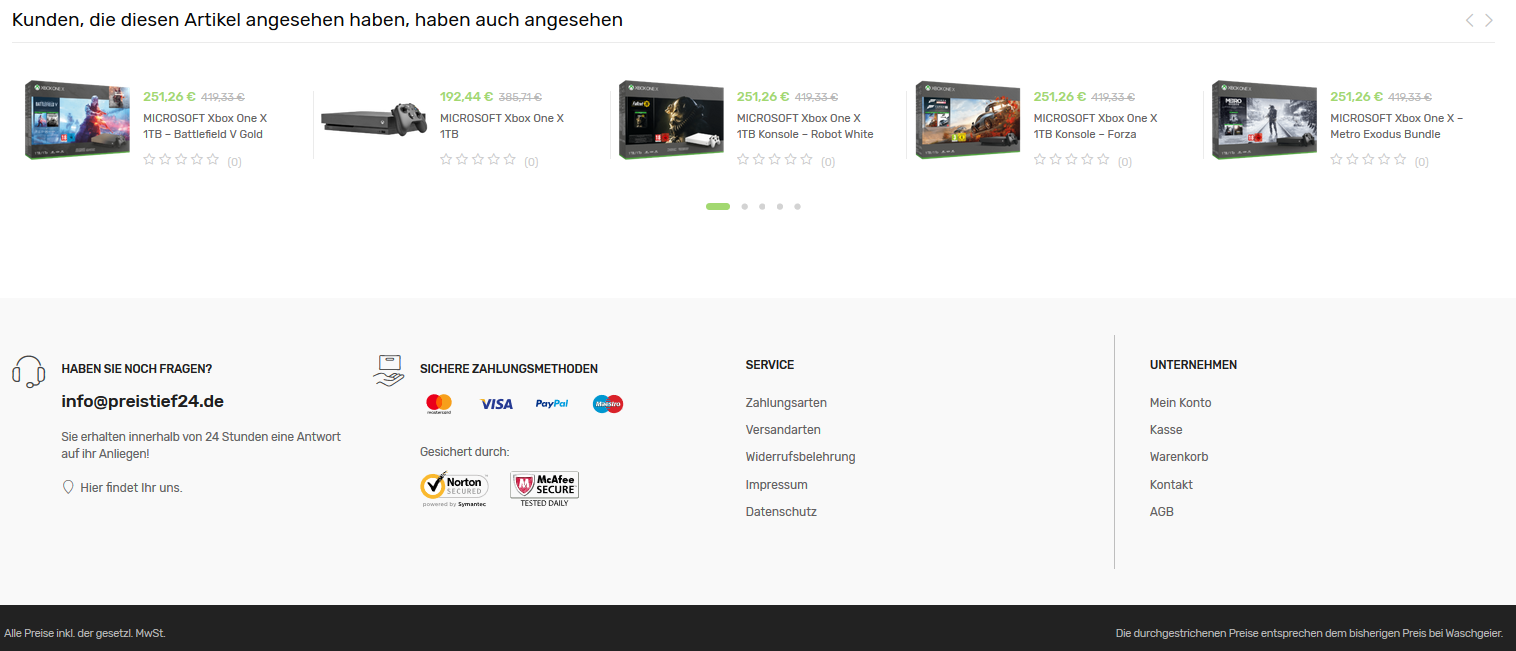The height and width of the screenshot is (651, 1516).
Task: Open Xbox One X 1TB Konsole Forza title
Action: tap(1095, 126)
